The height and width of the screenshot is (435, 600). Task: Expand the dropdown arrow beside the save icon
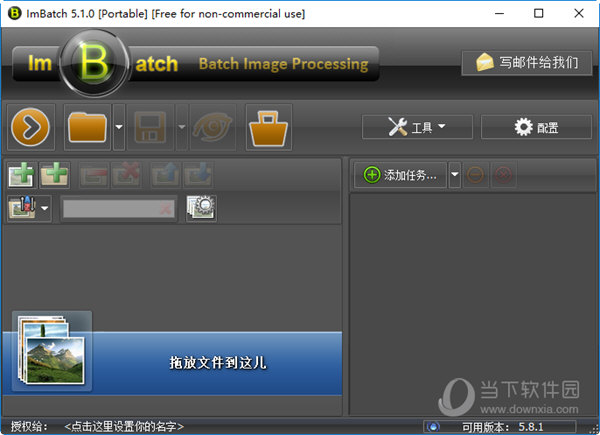[182, 127]
